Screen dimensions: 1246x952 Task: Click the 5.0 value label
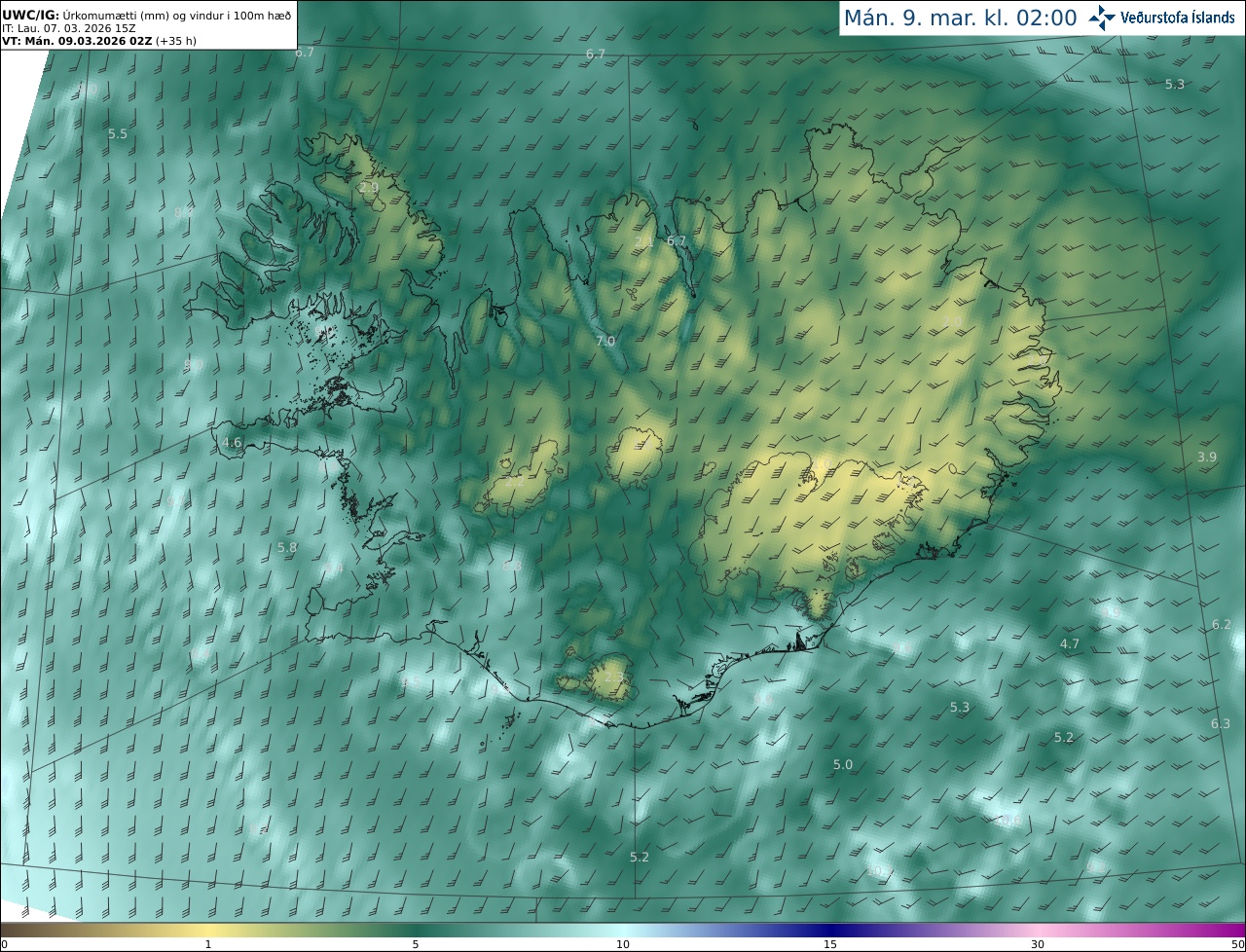click(x=843, y=765)
